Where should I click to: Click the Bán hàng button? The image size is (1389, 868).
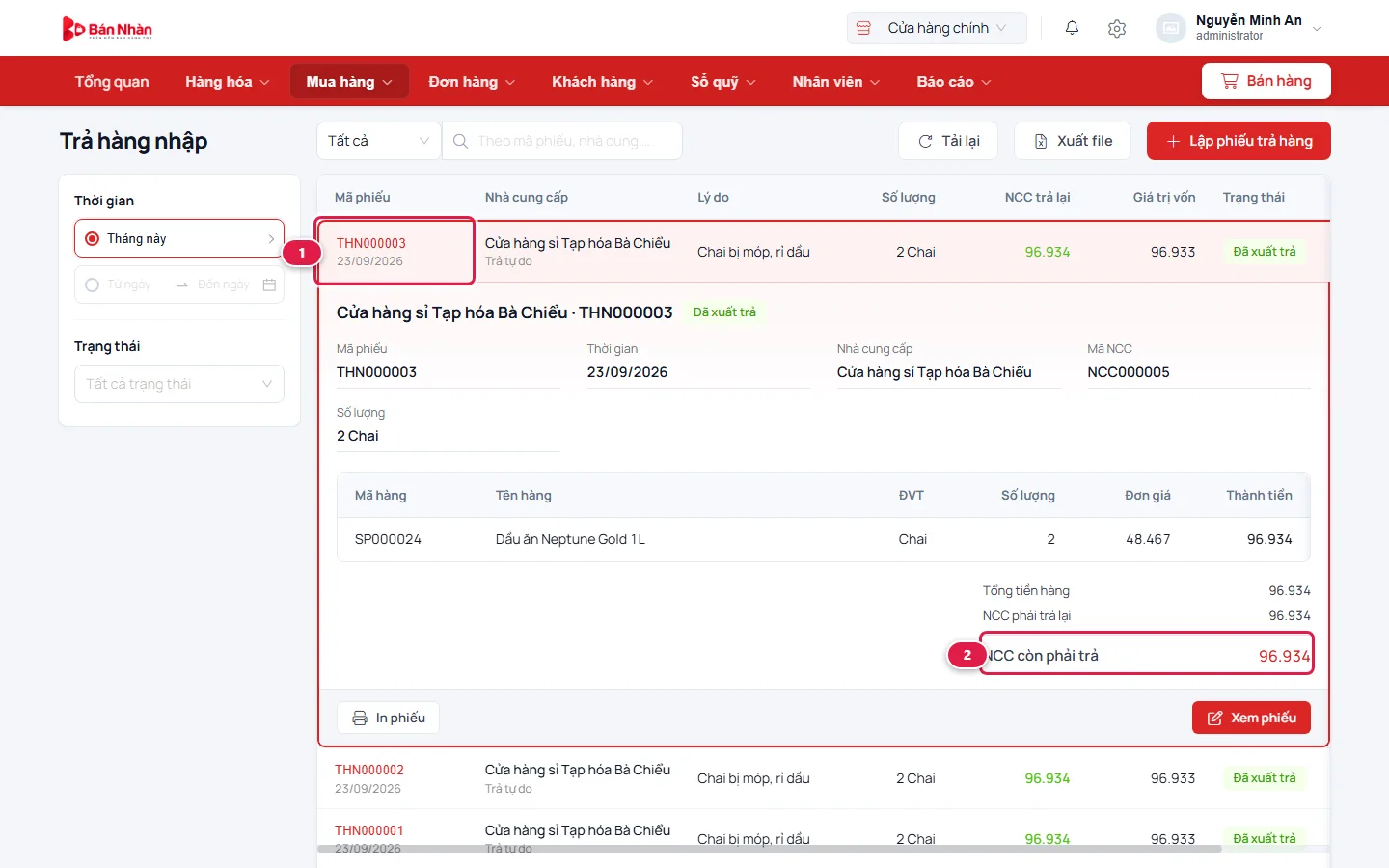[x=1266, y=81]
